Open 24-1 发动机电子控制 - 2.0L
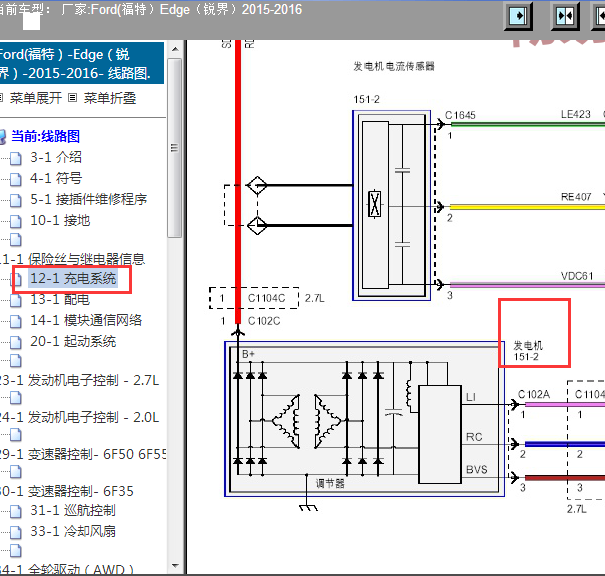Viewport: 605px width, 576px height. pos(79,417)
